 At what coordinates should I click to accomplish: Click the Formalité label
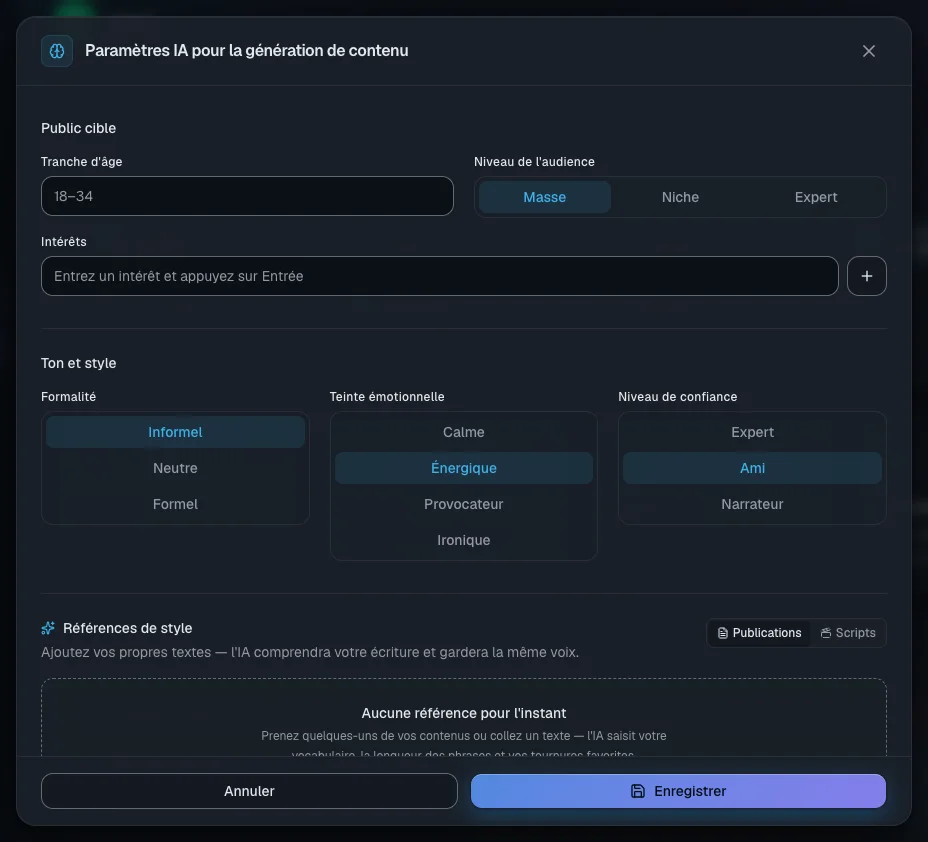pyautogui.click(x=68, y=396)
